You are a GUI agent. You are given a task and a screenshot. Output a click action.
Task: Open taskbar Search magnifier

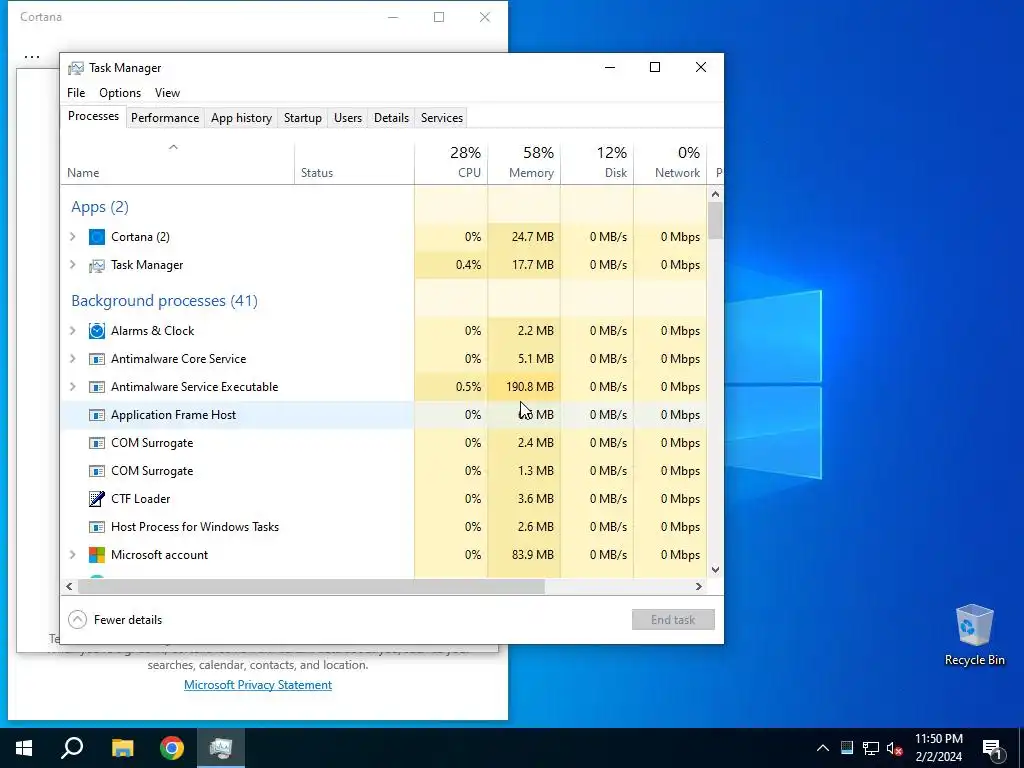click(x=72, y=748)
